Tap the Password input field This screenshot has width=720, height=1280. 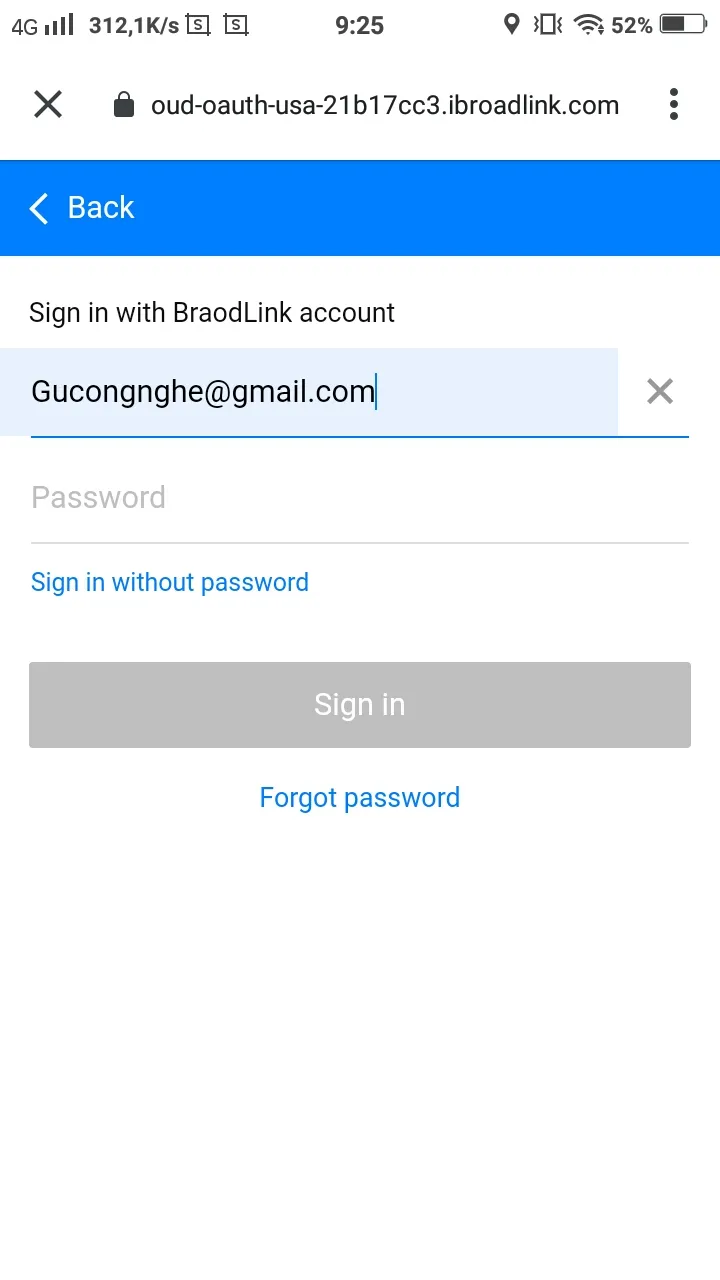[359, 498]
